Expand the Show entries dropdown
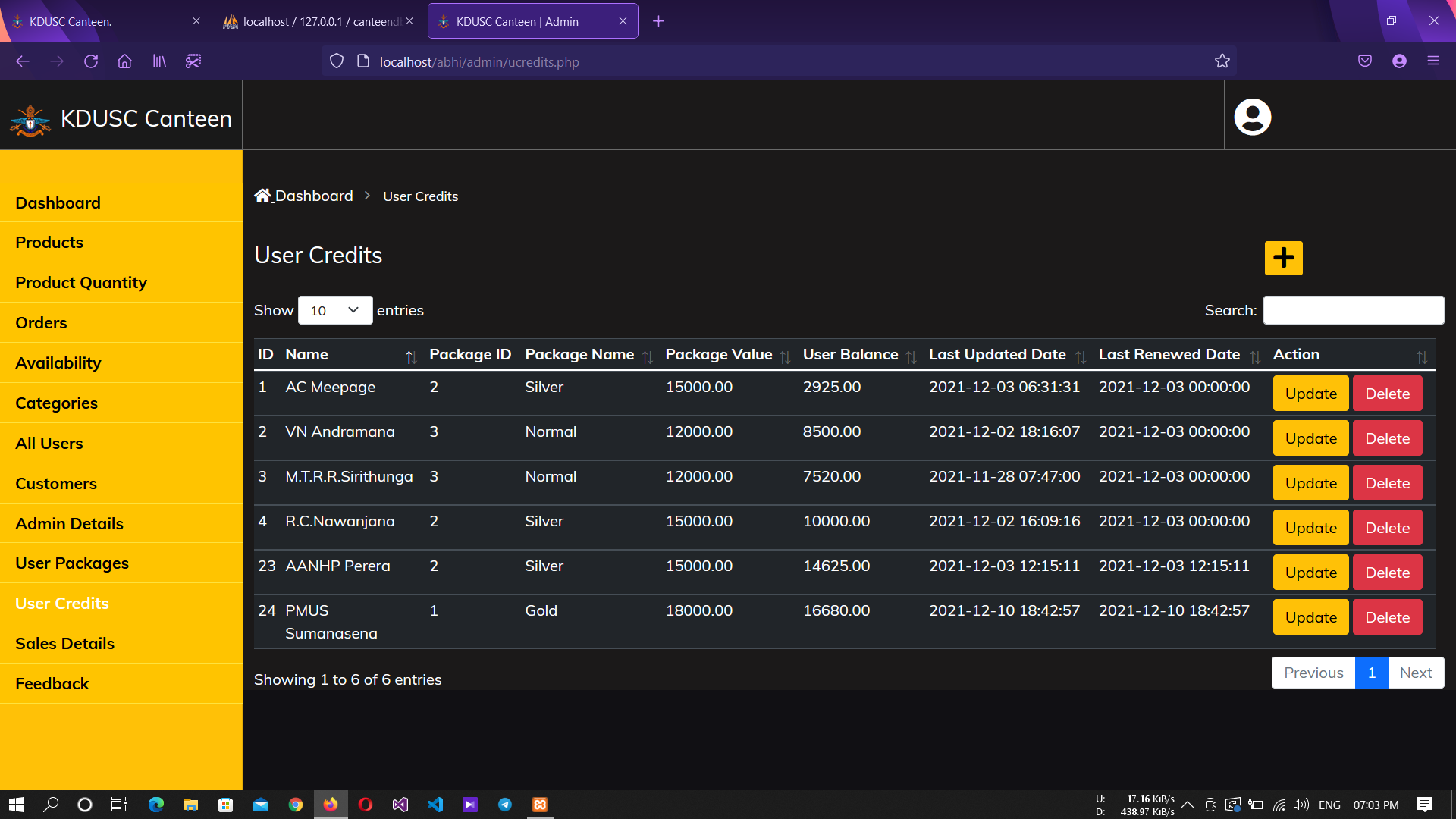The image size is (1456, 819). [x=334, y=310]
